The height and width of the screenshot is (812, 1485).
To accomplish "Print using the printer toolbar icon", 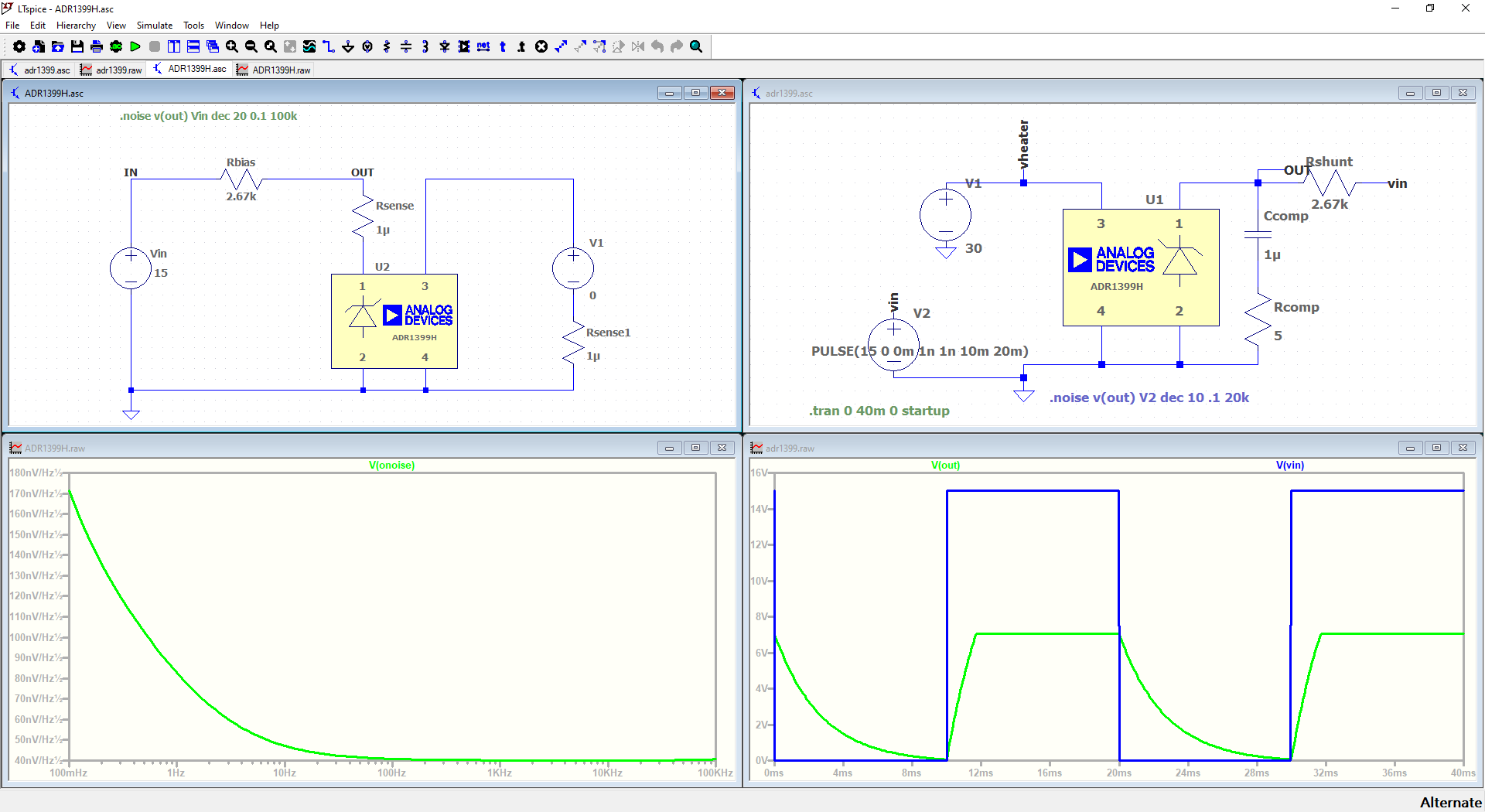I will pos(97,46).
